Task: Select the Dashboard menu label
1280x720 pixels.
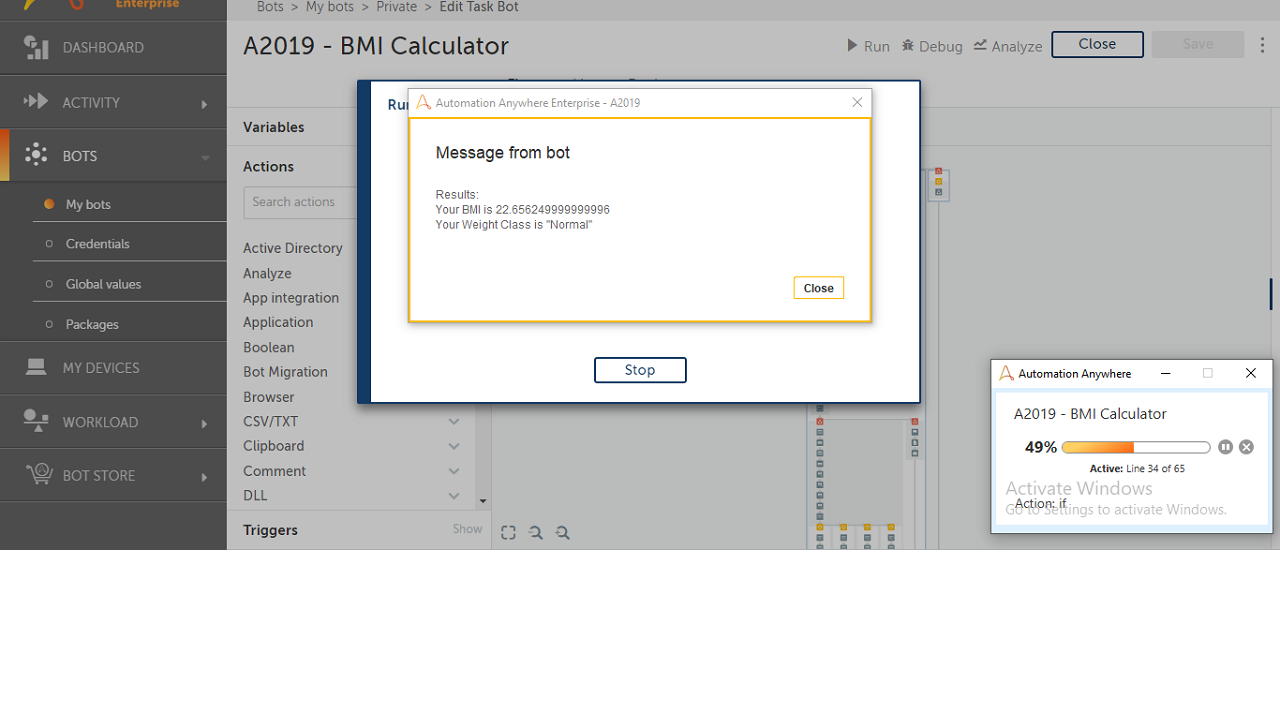Action: tap(103, 48)
